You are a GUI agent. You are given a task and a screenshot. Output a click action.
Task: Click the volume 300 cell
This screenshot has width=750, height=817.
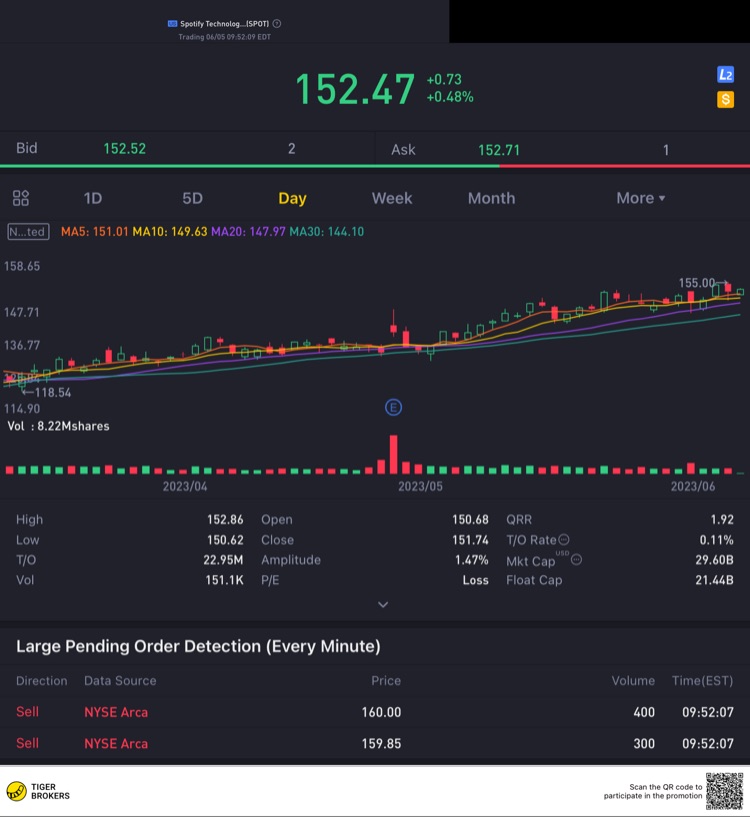(644, 743)
